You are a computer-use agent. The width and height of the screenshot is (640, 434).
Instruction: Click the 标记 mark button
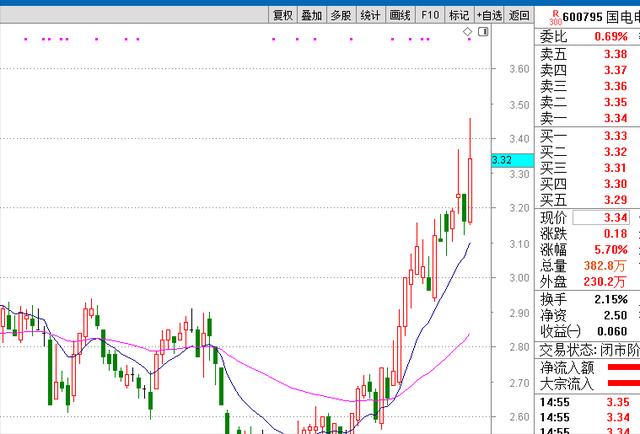point(459,15)
